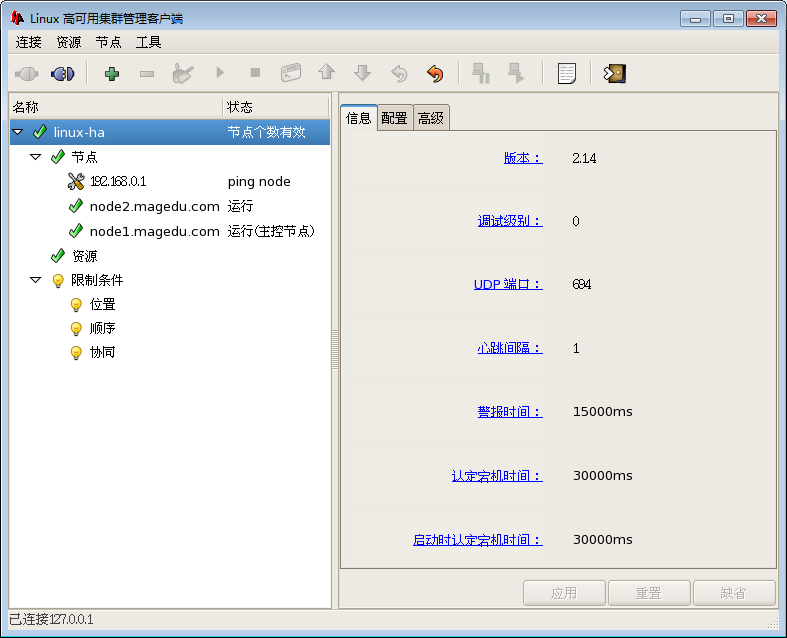Open the 连接 menu
Screen dimensions: 787x638
(29, 42)
